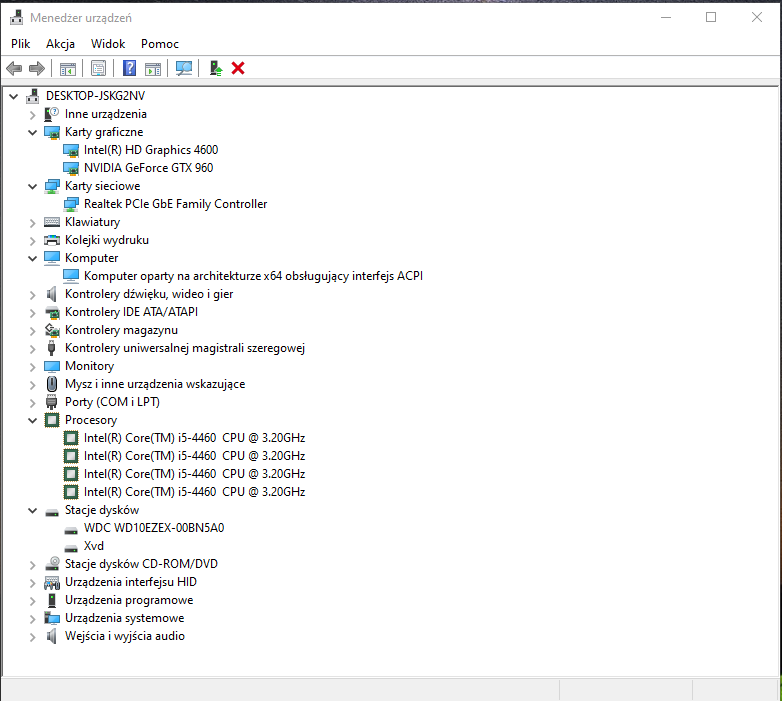The image size is (782, 701).
Task: Click the Karty sieciowe network icon
Action: coord(51,186)
